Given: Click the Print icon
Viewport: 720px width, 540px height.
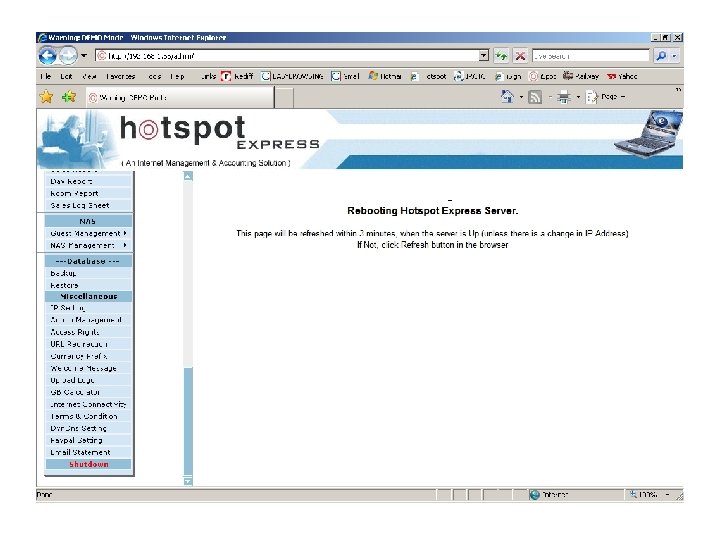Looking at the screenshot, I should pos(564,97).
